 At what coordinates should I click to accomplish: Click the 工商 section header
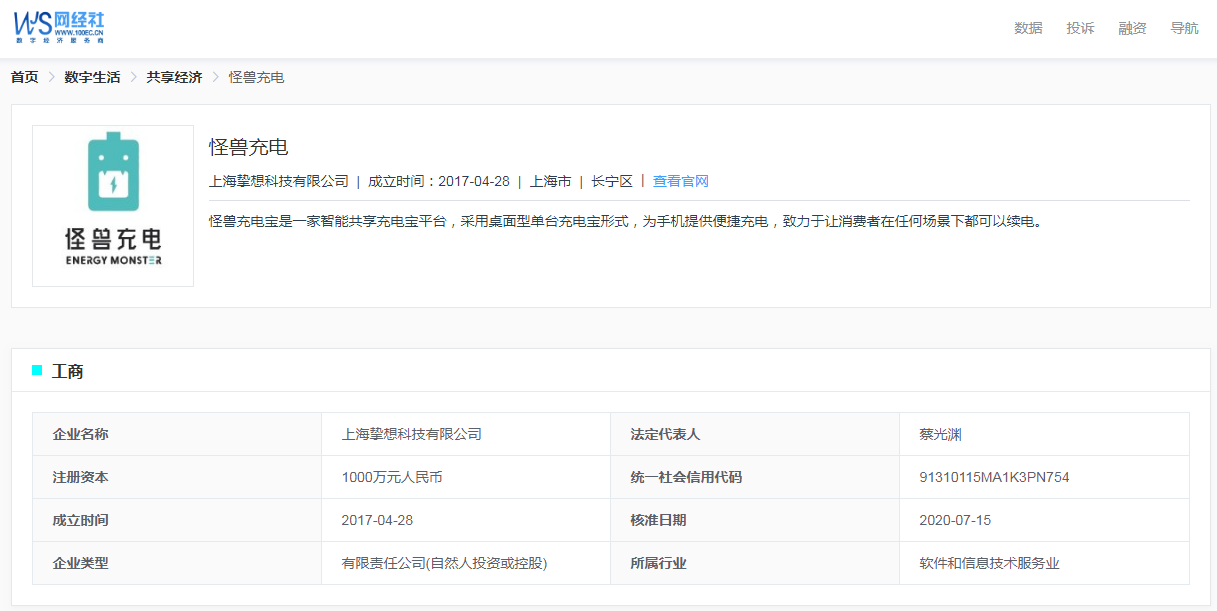(68, 371)
